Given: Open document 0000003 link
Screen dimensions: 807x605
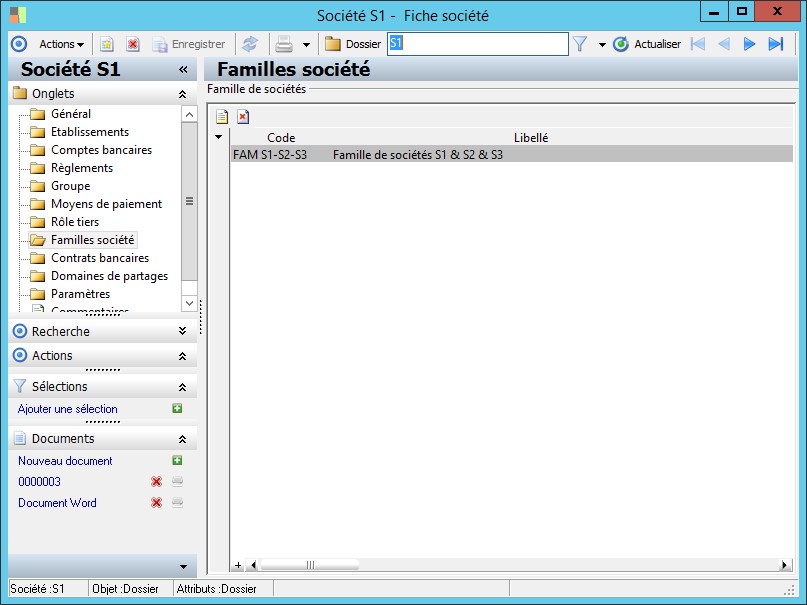Looking at the screenshot, I should point(39,482).
